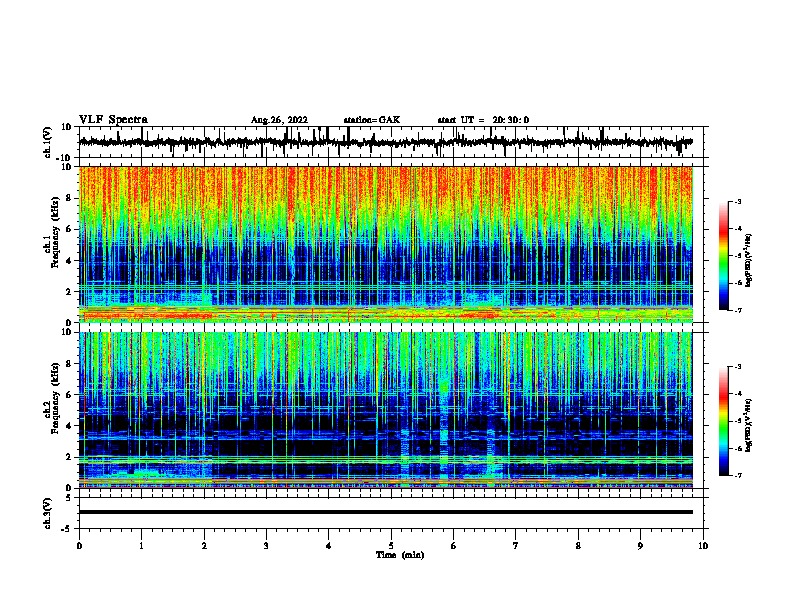Click the time axis tick label "9"

click(x=640, y=546)
